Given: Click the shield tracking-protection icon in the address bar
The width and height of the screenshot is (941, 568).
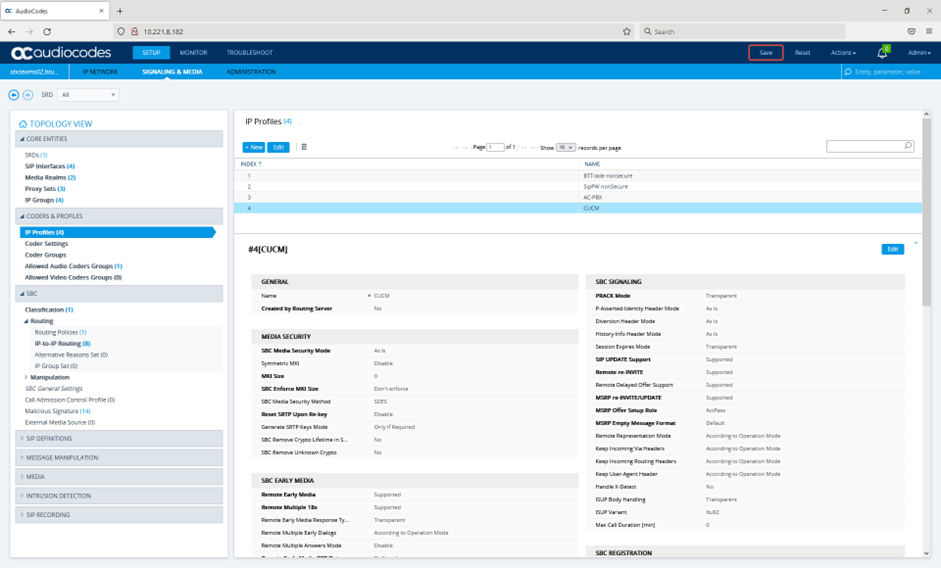Looking at the screenshot, I should [x=121, y=31].
